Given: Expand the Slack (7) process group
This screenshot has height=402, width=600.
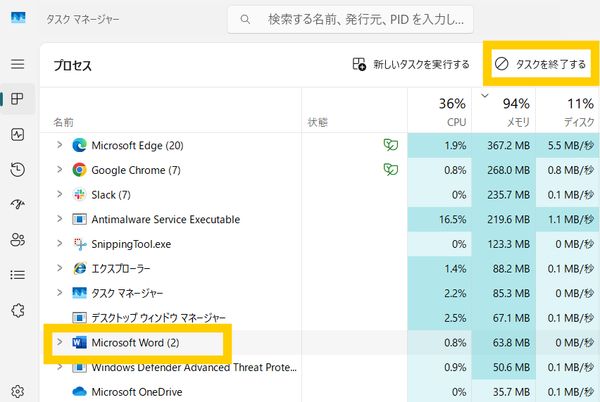Looking at the screenshot, I should [x=59, y=194].
